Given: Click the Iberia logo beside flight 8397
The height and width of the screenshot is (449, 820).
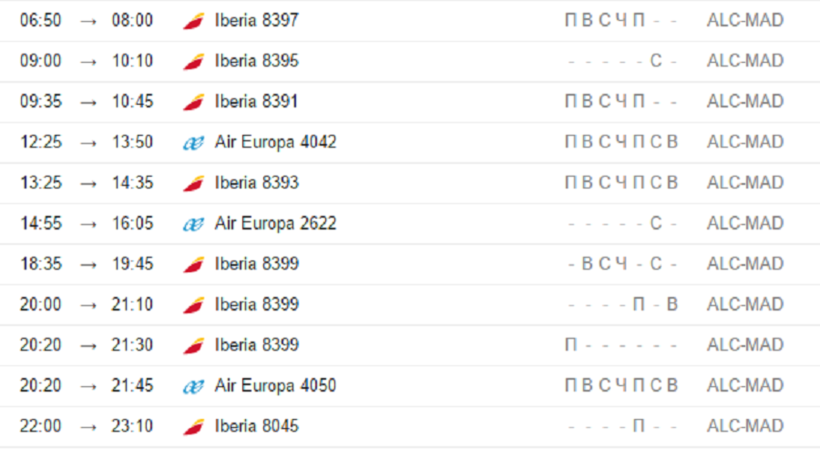Looking at the screenshot, I should pyautogui.click(x=193, y=21).
